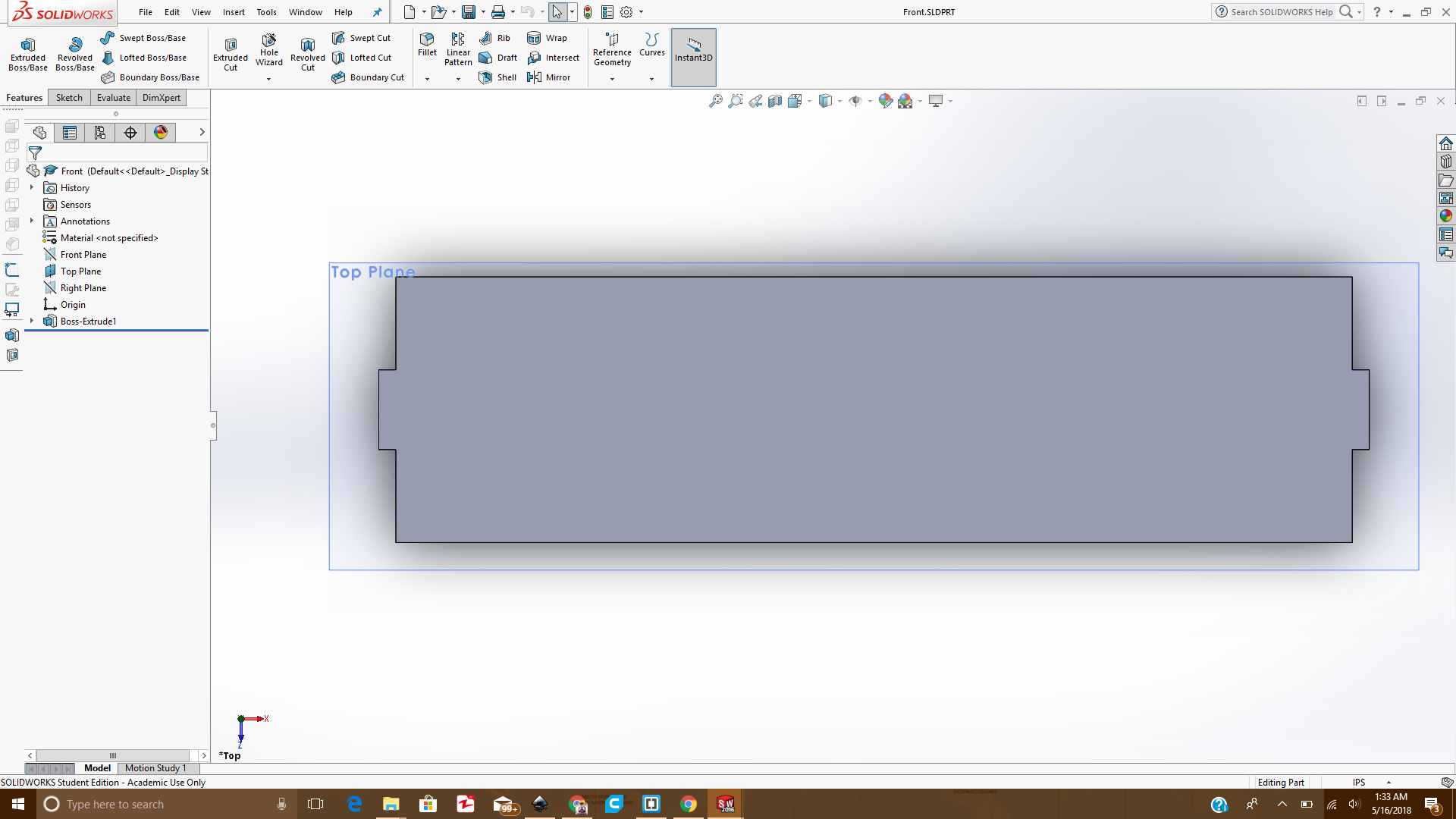Screen dimensions: 1456x819
Task: Open the PropertyManager tab icon
Action: (x=70, y=133)
